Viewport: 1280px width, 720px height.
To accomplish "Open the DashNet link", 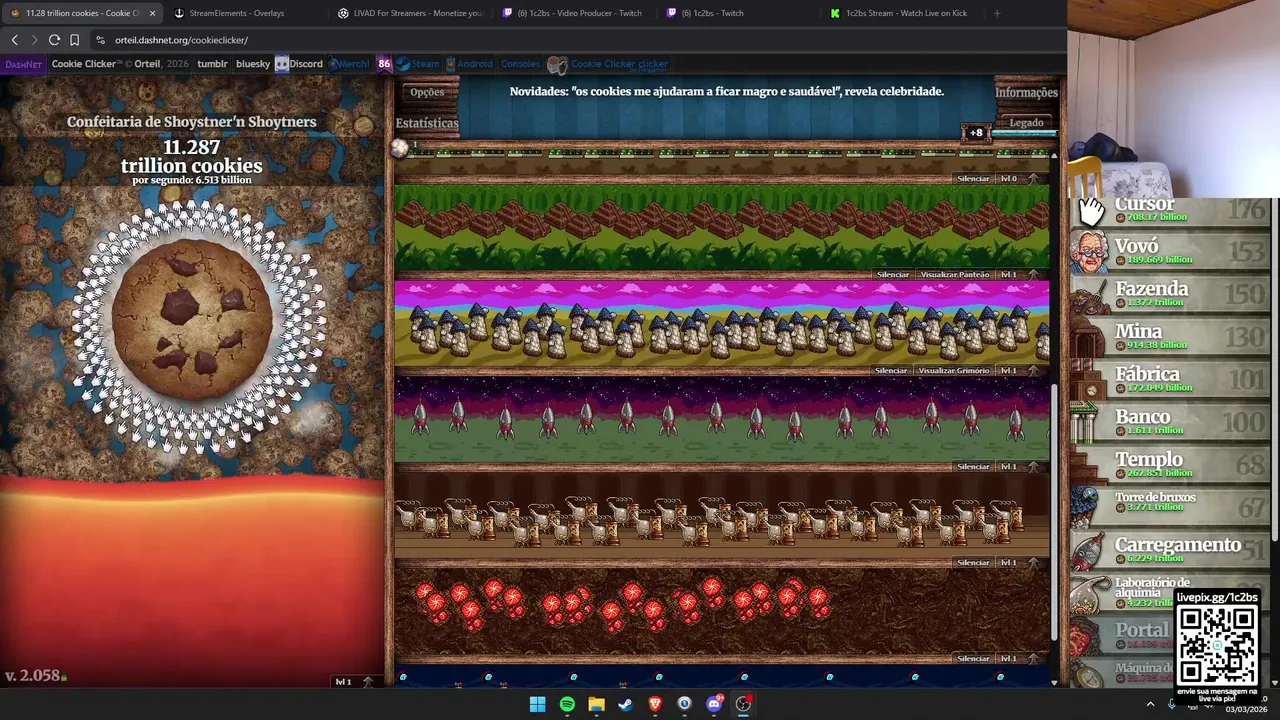I will 23,64.
